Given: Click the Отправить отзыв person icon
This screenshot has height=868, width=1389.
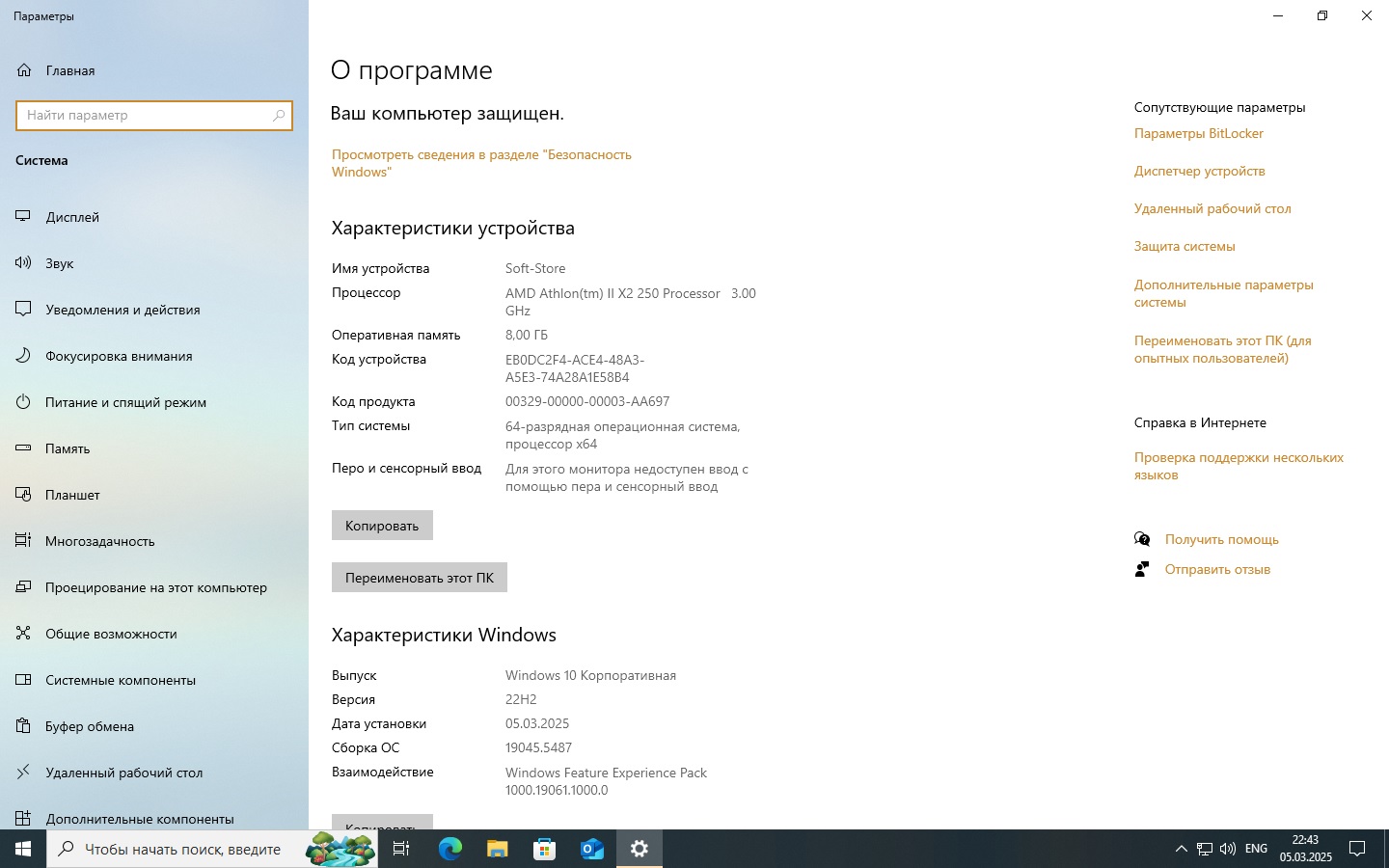Looking at the screenshot, I should [x=1142, y=569].
